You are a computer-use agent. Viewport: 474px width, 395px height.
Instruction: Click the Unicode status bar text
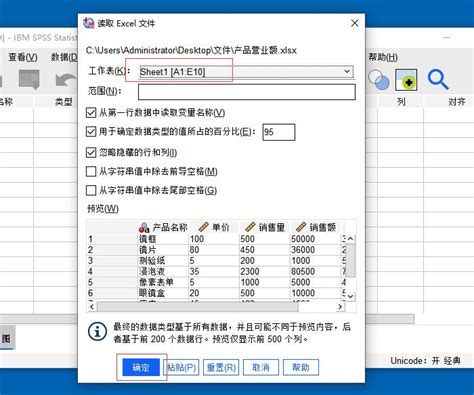426,361
